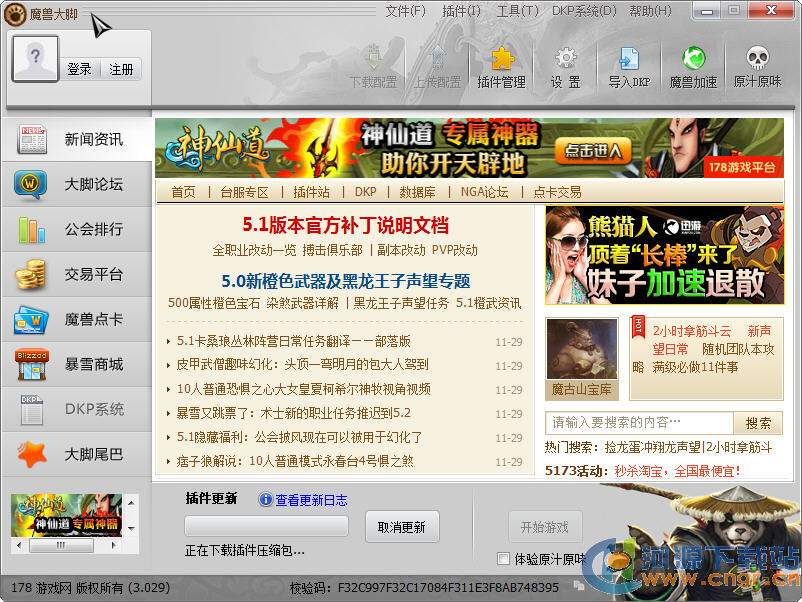This screenshot has width=802, height=602.
Task: Click ad panel scroll down arrow
Action: (131, 528)
